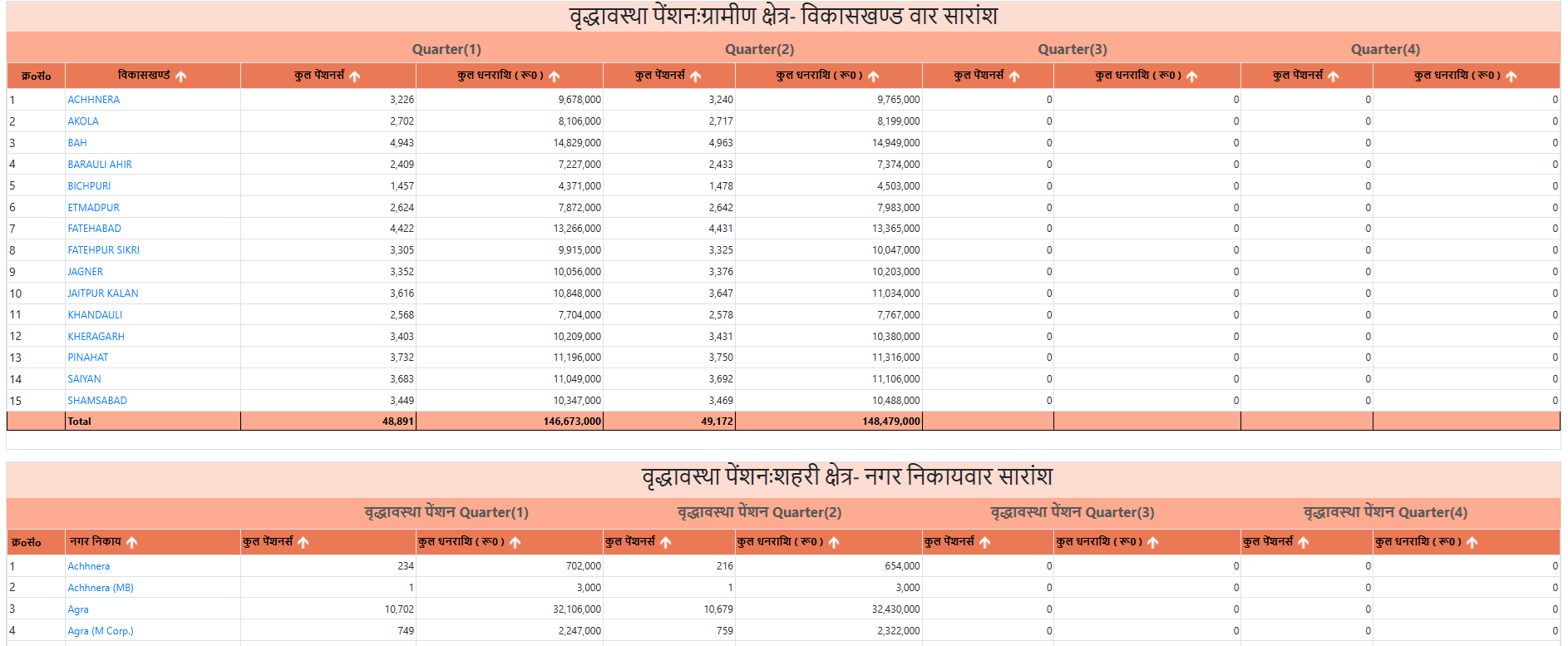Open the AKOLA block link
1568x646 pixels.
[x=83, y=121]
